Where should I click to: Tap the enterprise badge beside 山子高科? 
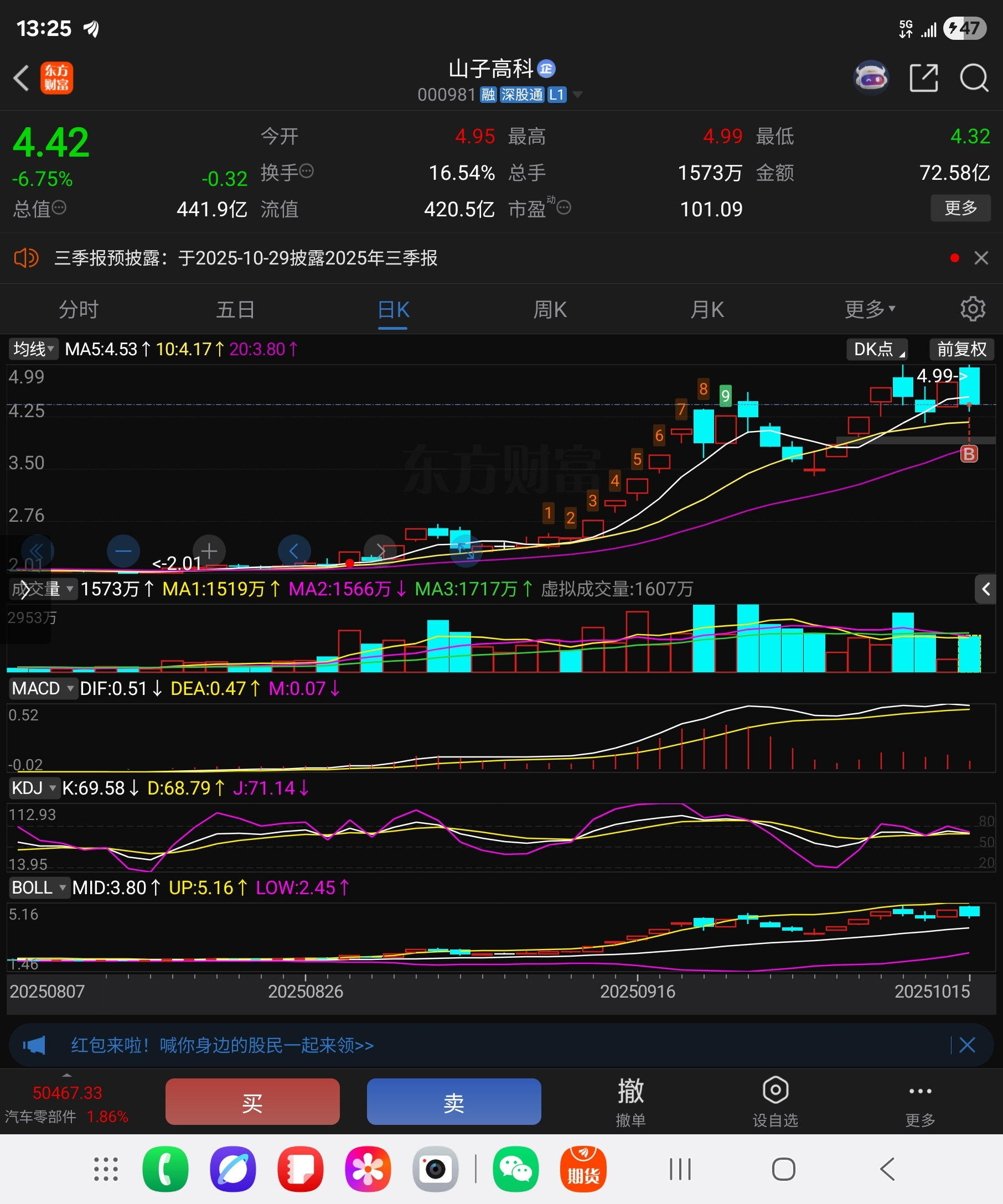click(546, 69)
